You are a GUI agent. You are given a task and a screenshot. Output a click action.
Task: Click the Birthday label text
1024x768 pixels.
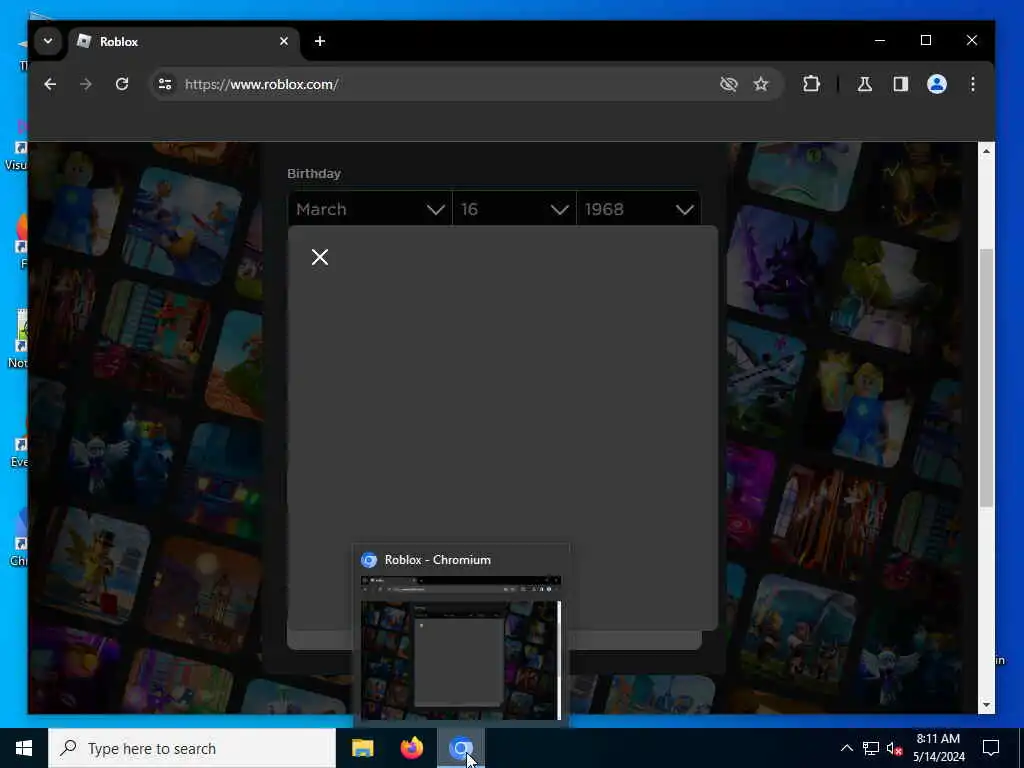[x=314, y=174]
